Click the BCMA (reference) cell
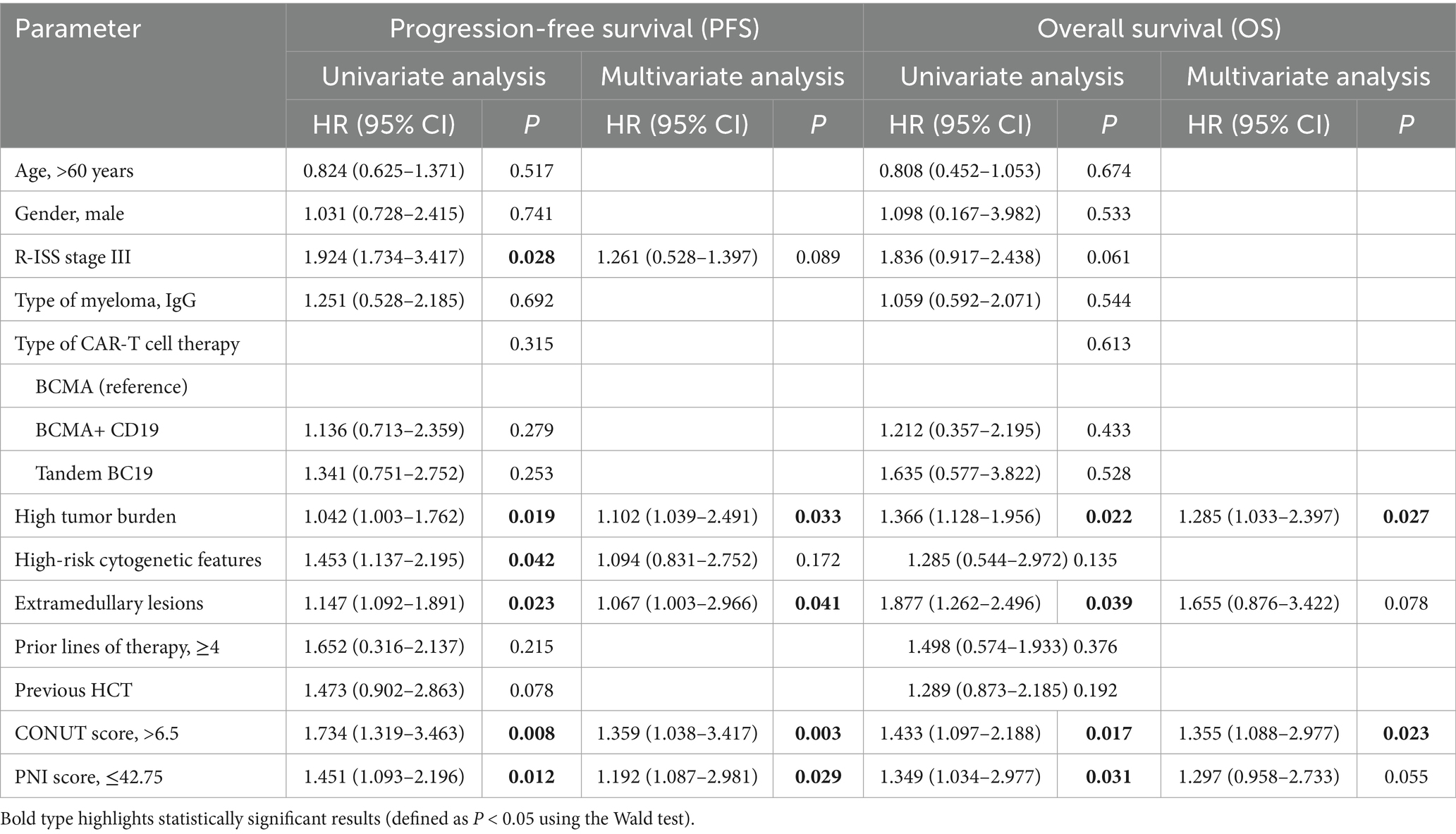 coord(111,386)
